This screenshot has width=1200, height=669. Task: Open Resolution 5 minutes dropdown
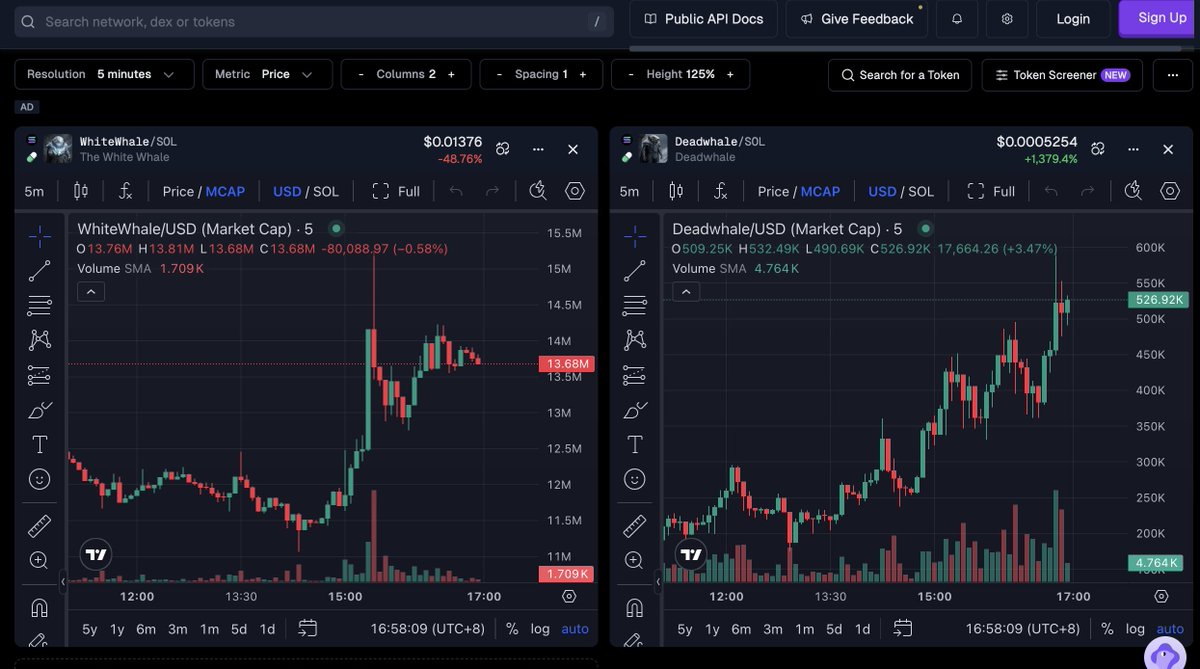tap(104, 74)
